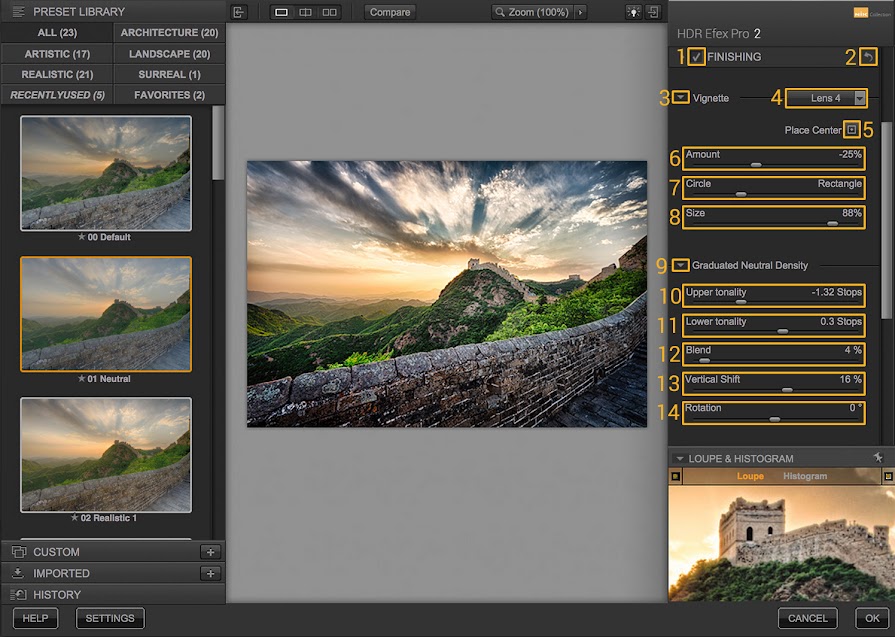895x637 pixels.
Task: Open the Landscape (20) preset category
Action: click(x=168, y=53)
